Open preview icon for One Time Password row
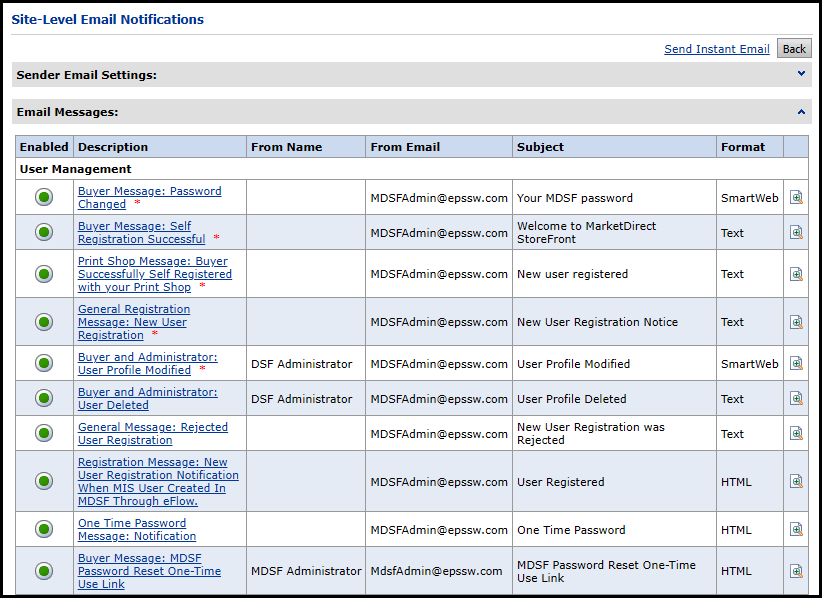Viewport: 822px width, 598px height. click(796, 530)
